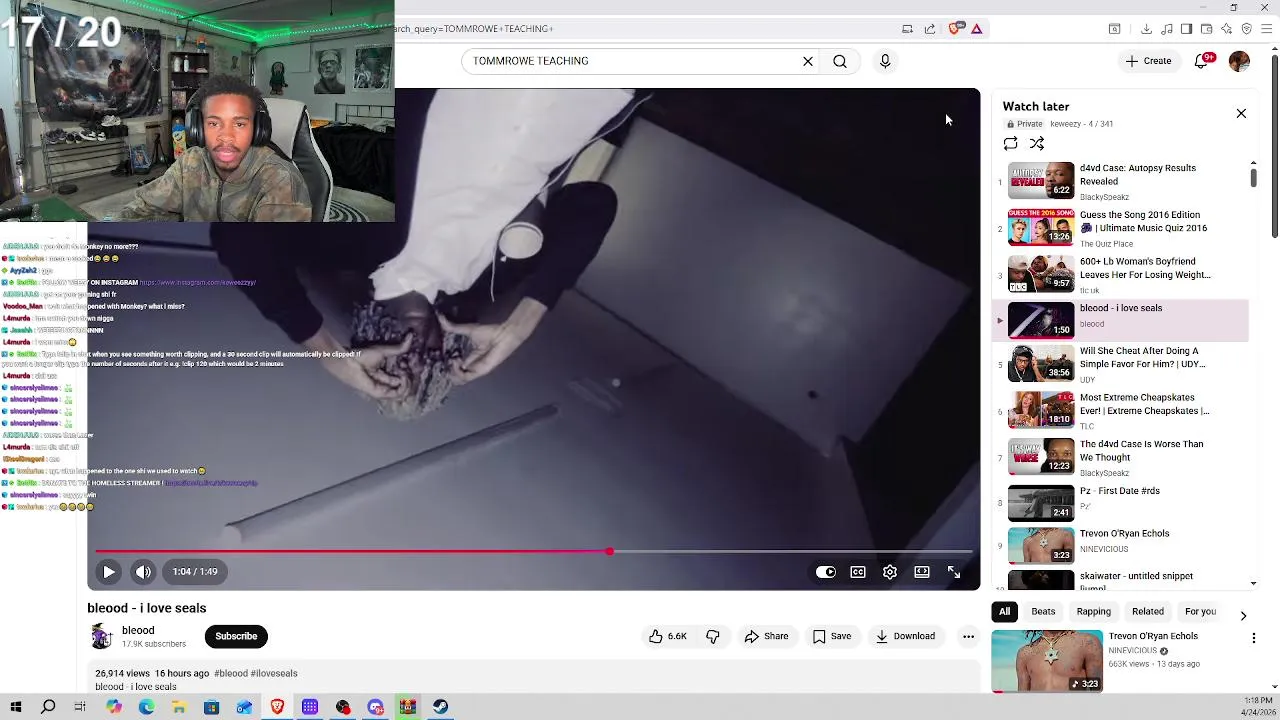Show more filter chips arrow
This screenshot has width=1280, height=720.
[1243, 615]
